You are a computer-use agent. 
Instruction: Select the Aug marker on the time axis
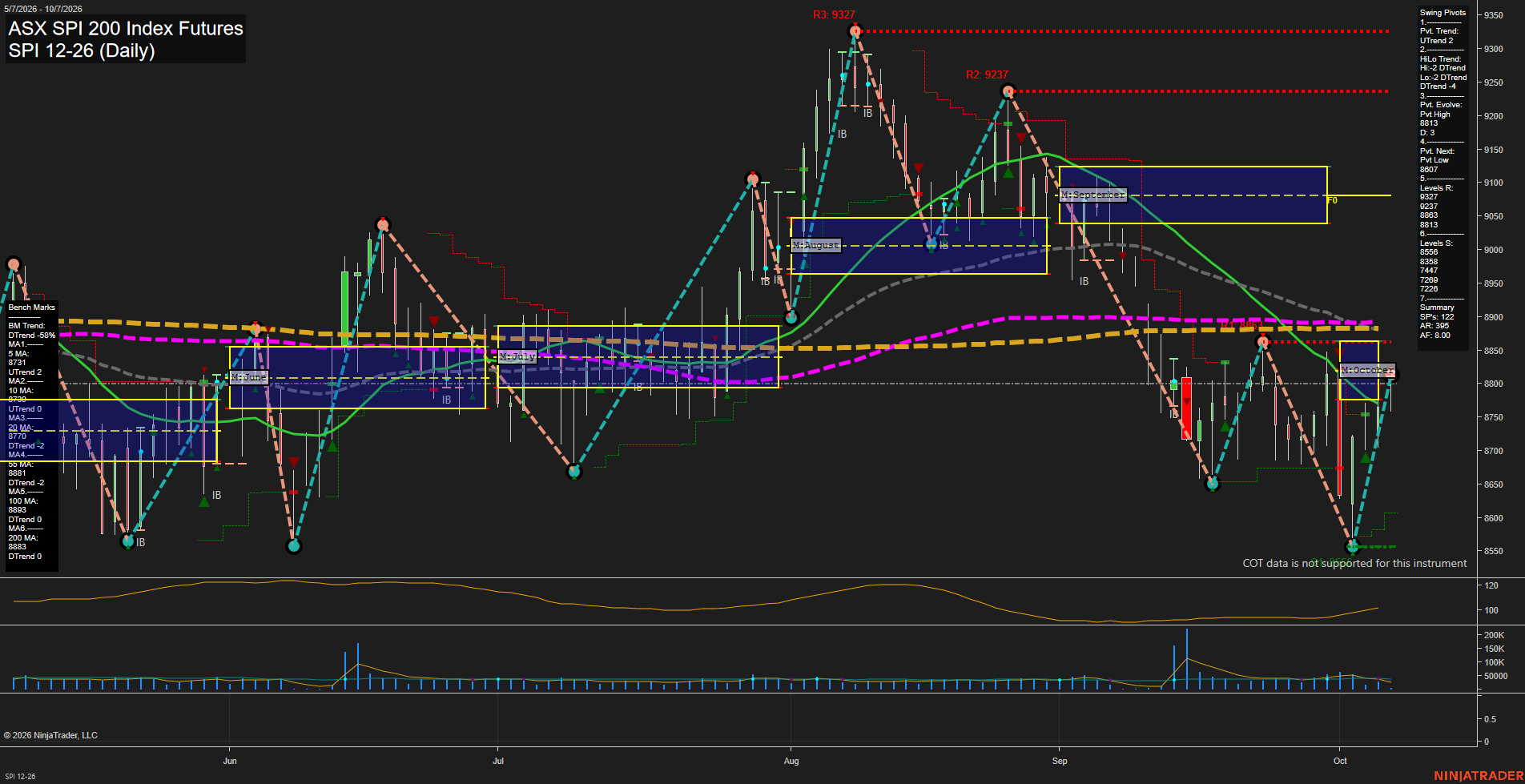point(791,761)
